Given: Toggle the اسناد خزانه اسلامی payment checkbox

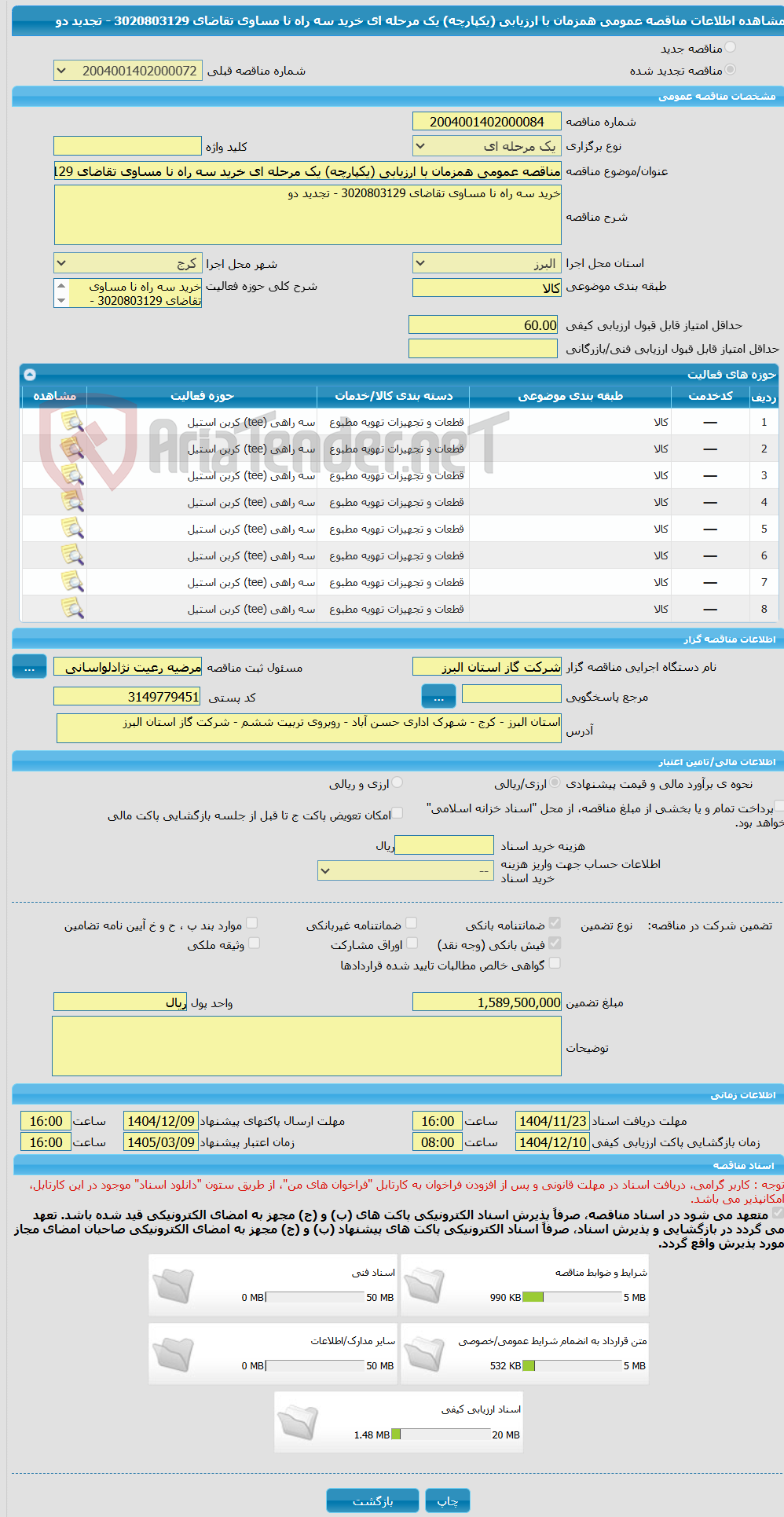Looking at the screenshot, I should (x=779, y=807).
